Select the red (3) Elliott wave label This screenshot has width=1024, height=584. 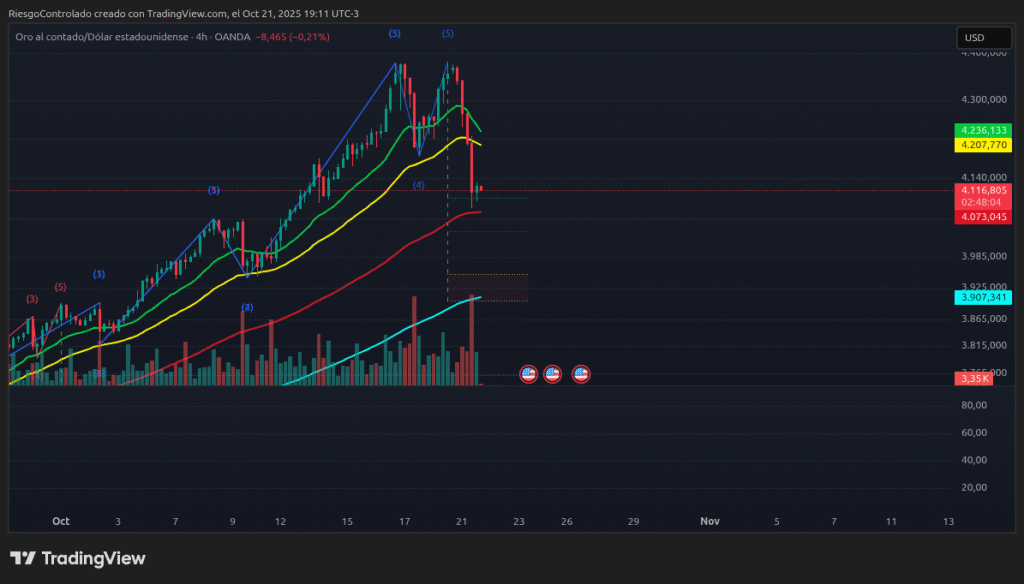pyautogui.click(x=32, y=299)
